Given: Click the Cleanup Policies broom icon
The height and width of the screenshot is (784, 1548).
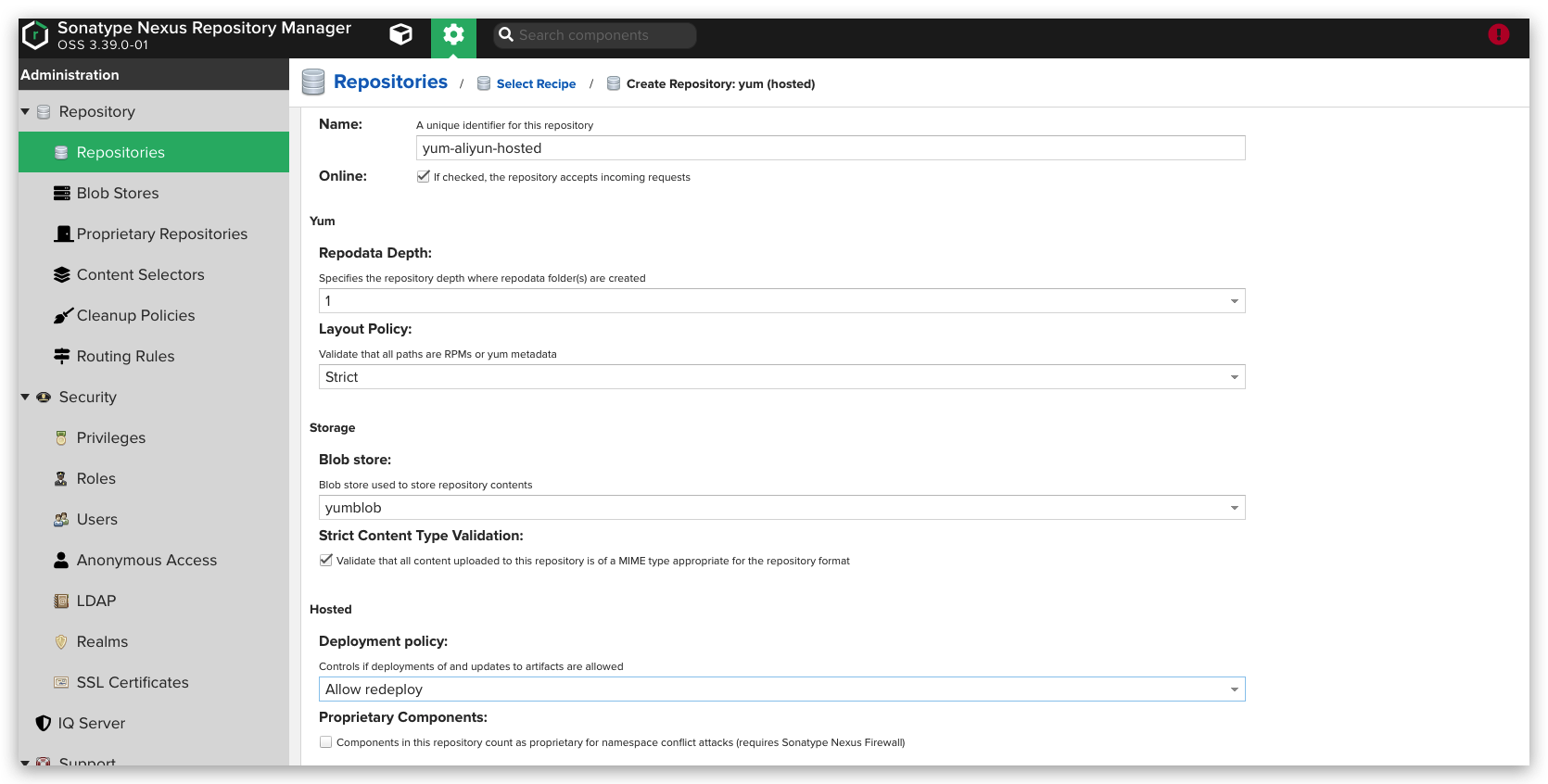Looking at the screenshot, I should click(x=62, y=316).
